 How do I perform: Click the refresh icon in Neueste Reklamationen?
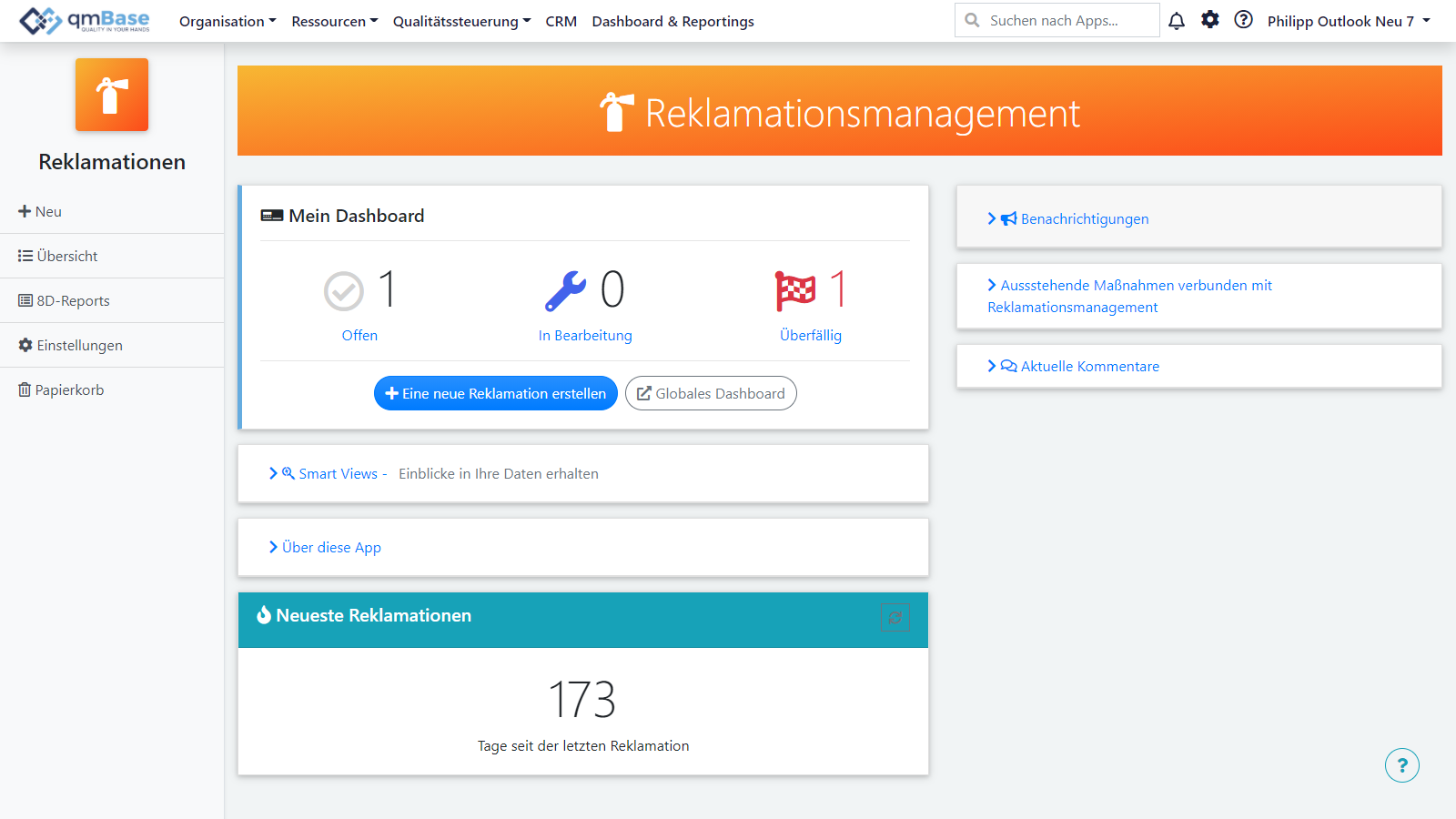[895, 618]
